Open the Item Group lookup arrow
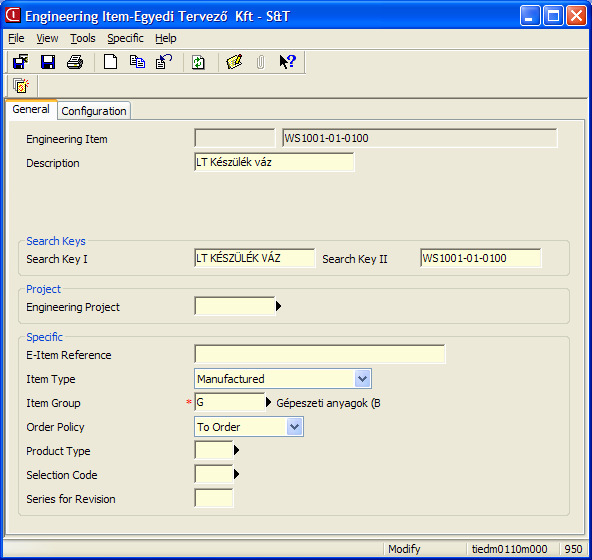 point(268,402)
